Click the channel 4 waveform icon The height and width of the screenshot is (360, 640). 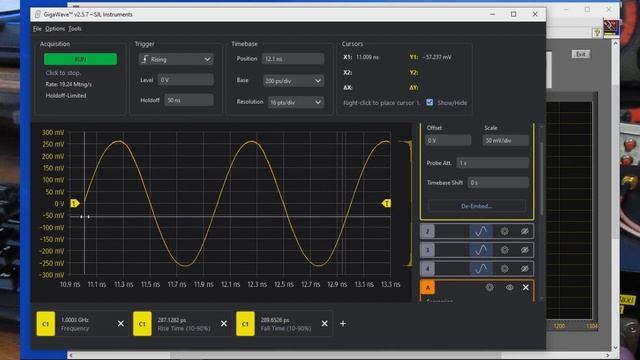(x=481, y=269)
